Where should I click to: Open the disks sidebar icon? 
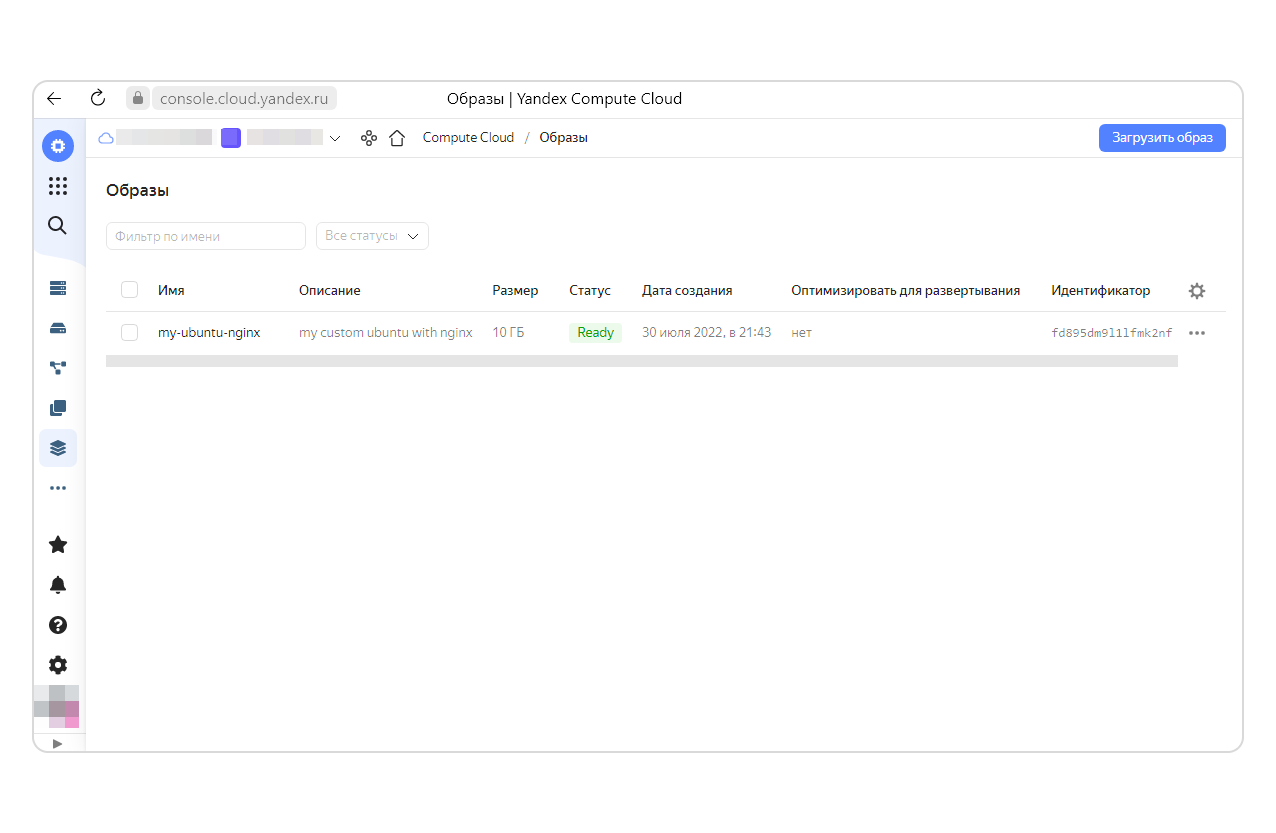point(58,328)
